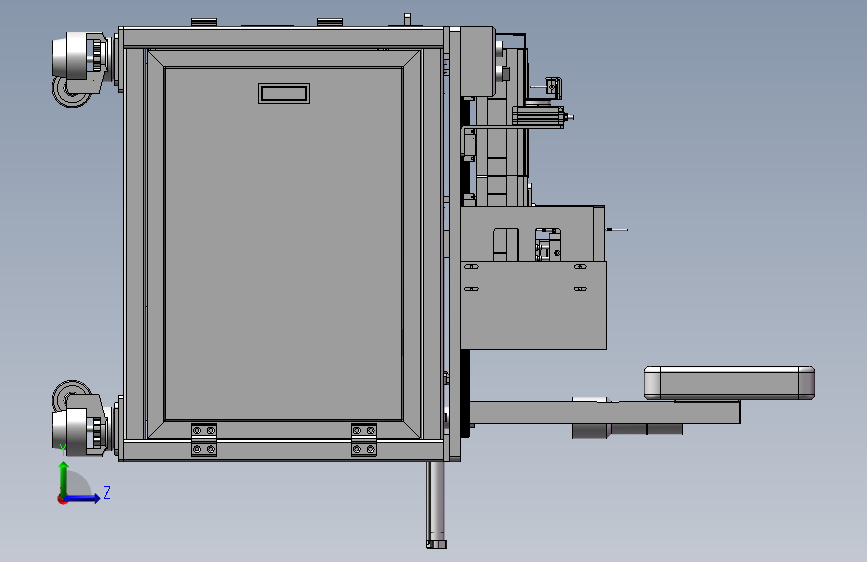Click the blue Z axis arrow of the triad
The image size is (867, 562).
84,498
